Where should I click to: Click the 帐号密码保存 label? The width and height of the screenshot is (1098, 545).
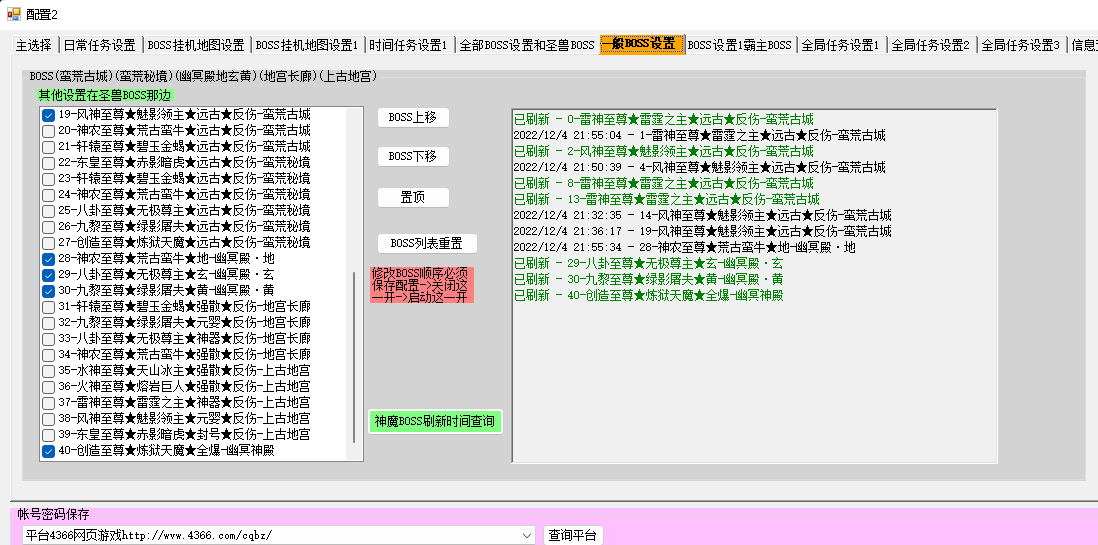[53, 515]
